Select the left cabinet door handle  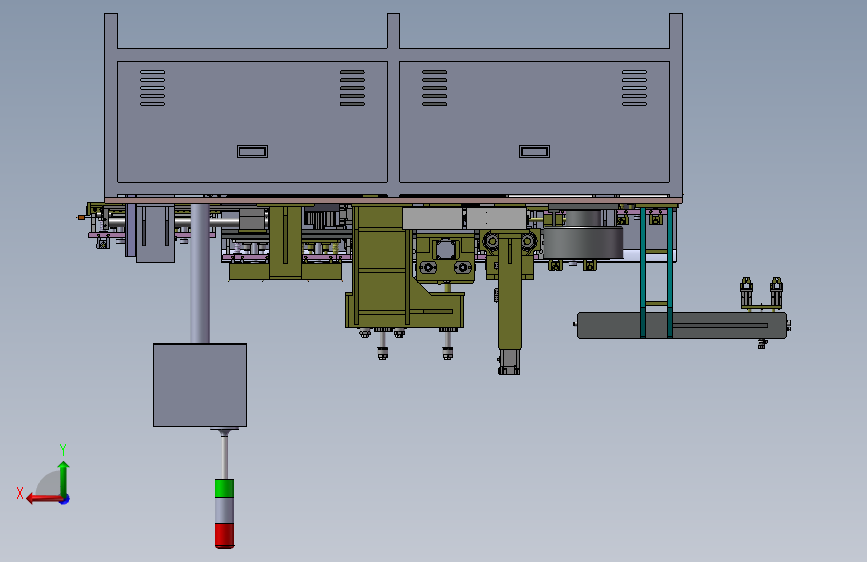pos(253,152)
